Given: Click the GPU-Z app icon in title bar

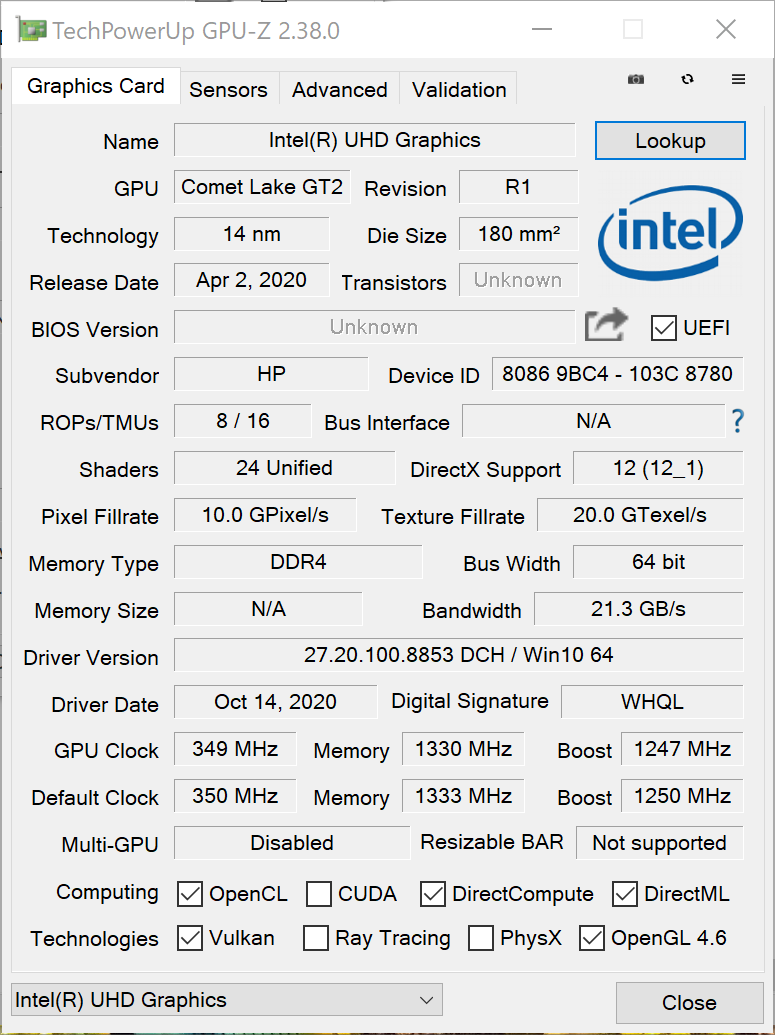Looking at the screenshot, I should coord(31,30).
